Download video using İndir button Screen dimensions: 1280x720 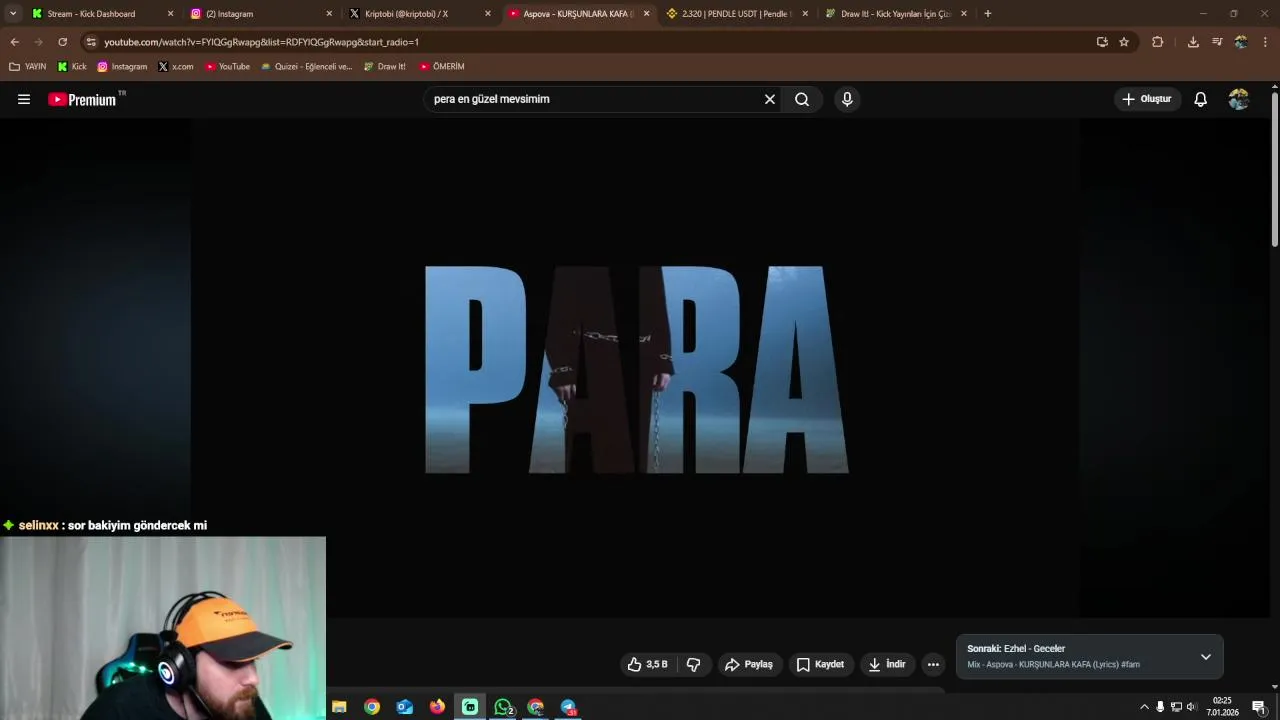click(x=887, y=664)
